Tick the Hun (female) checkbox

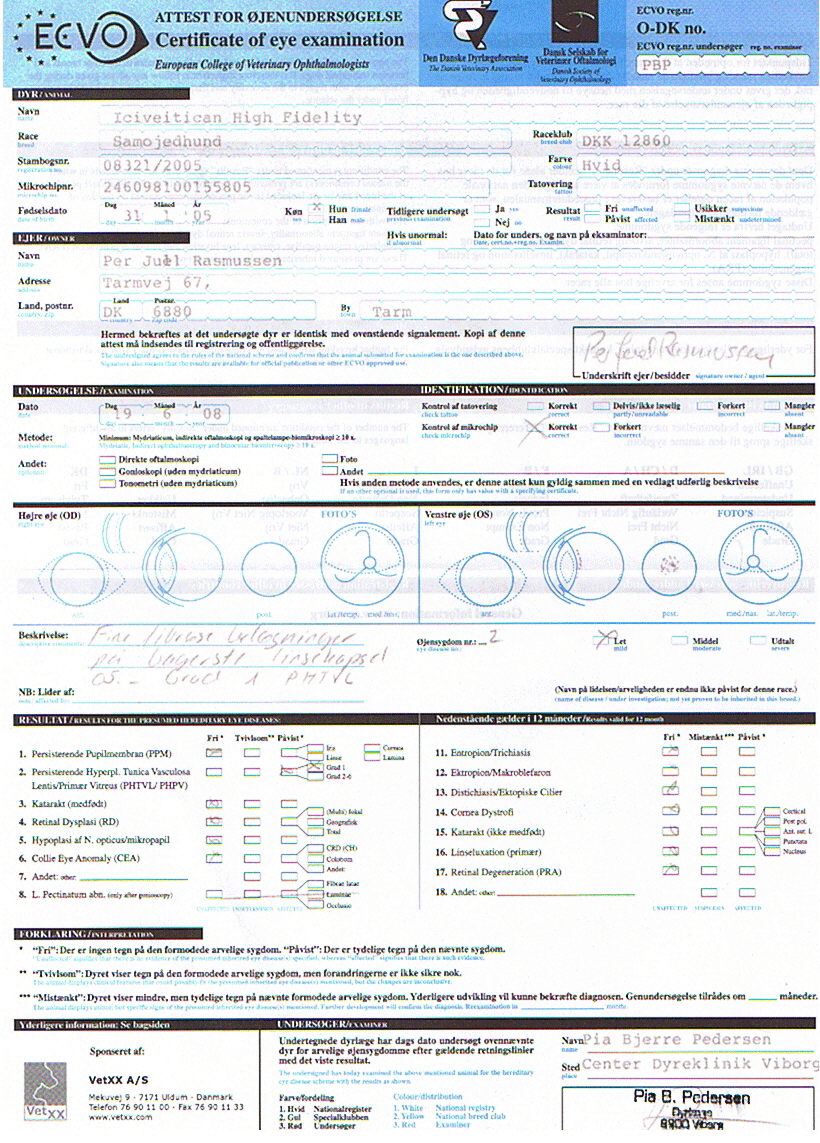tap(316, 208)
